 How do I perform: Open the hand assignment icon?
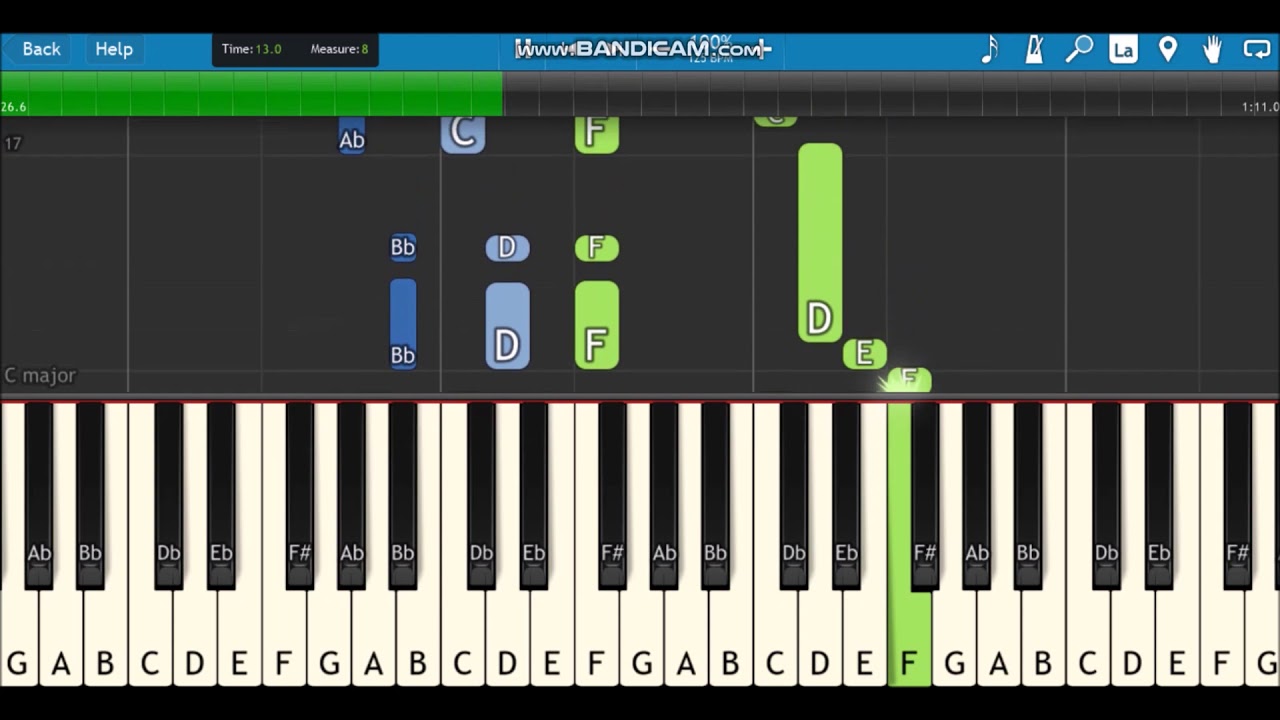[1212, 49]
